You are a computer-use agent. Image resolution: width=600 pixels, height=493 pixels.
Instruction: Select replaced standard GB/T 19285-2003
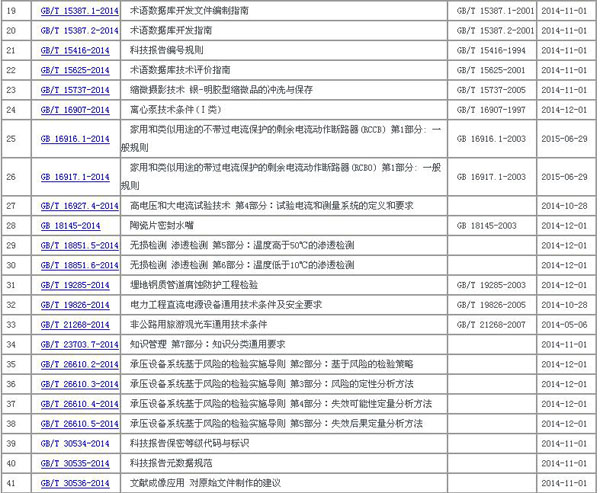click(x=491, y=286)
